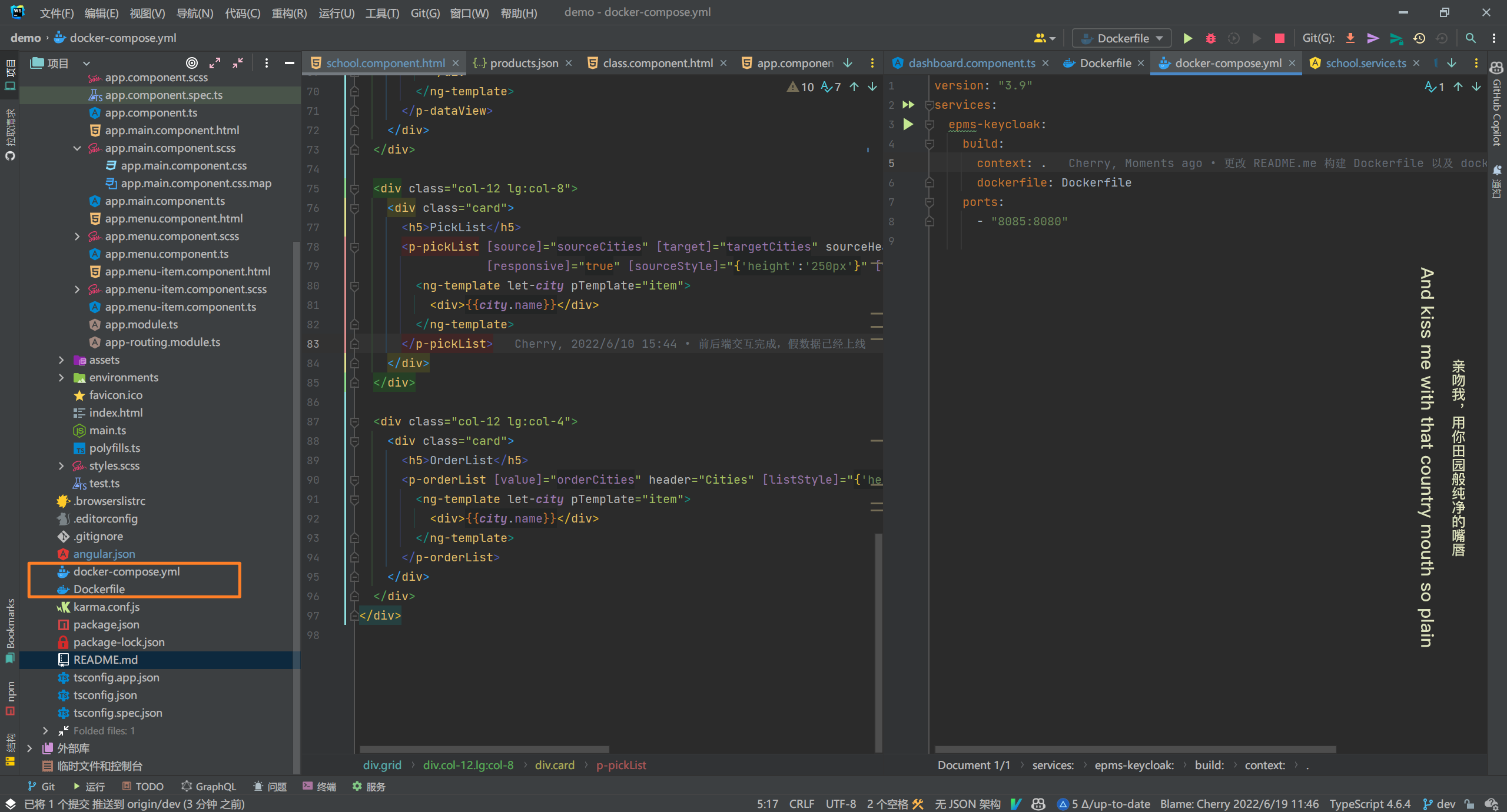The height and width of the screenshot is (812, 1507).
Task: Click the Copilot status bar icon
Action: (1038, 804)
